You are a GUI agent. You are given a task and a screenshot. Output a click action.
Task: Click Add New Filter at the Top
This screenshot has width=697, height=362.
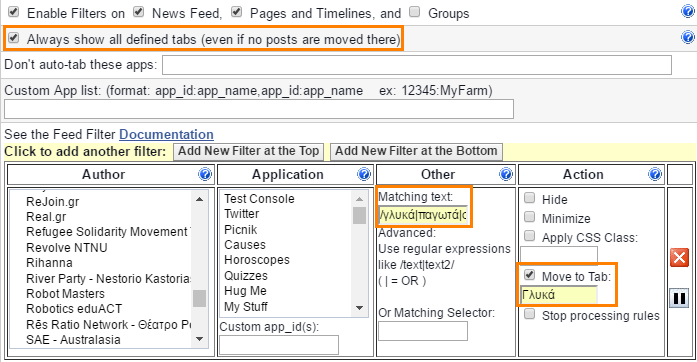(x=248, y=151)
